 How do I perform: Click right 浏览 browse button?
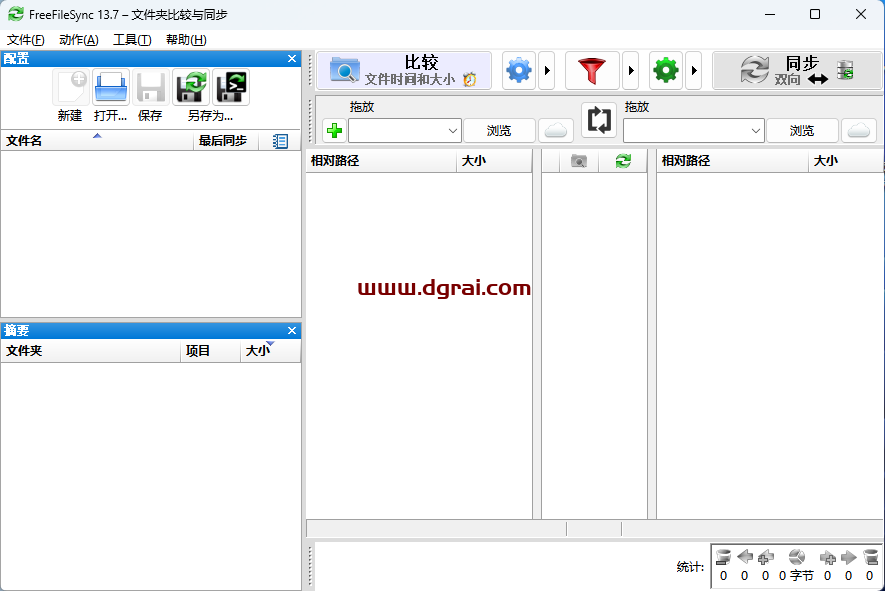click(801, 130)
